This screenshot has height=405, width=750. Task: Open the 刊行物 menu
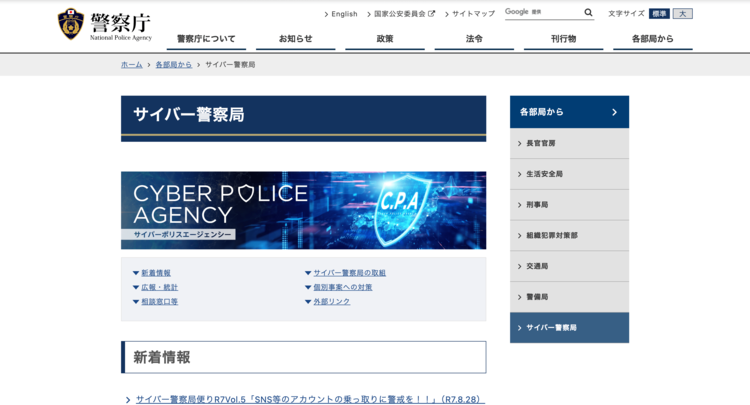click(x=563, y=39)
